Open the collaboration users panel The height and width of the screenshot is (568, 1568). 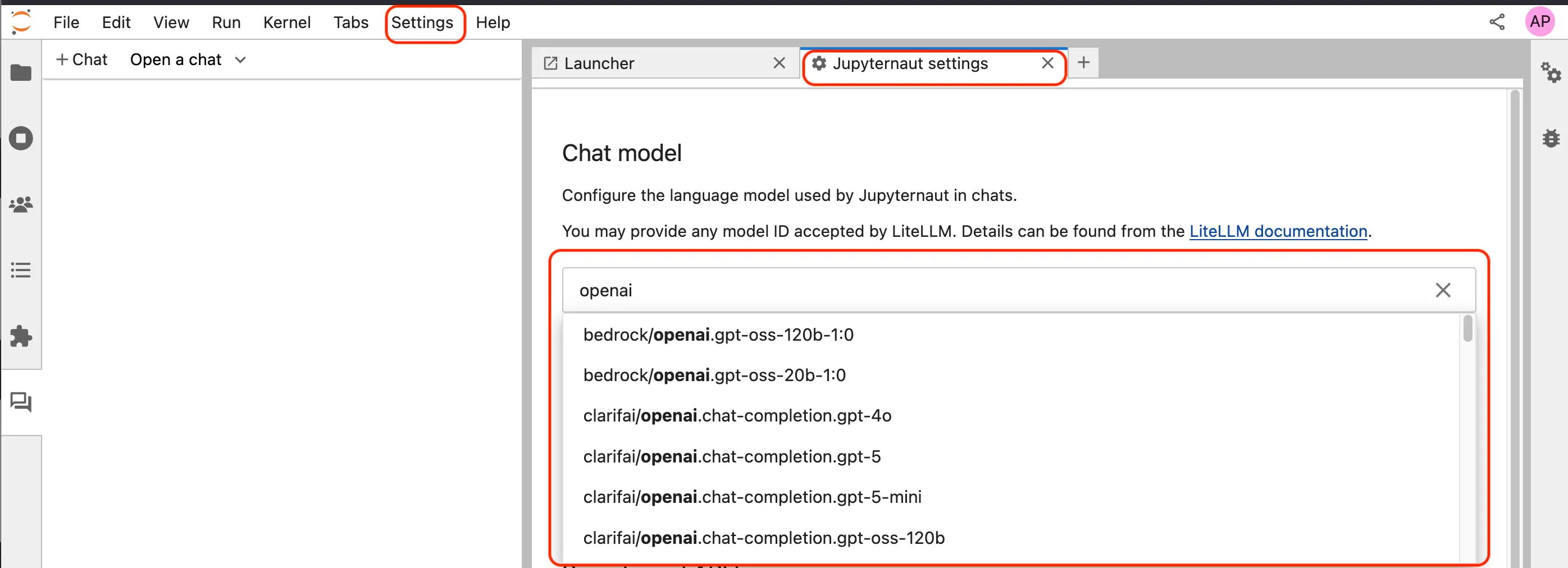(x=21, y=205)
